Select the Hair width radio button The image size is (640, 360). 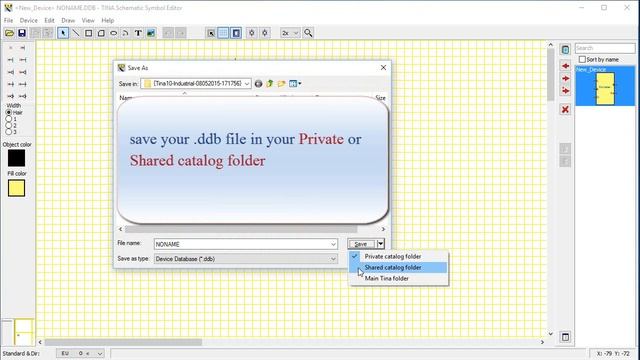[x=9, y=112]
